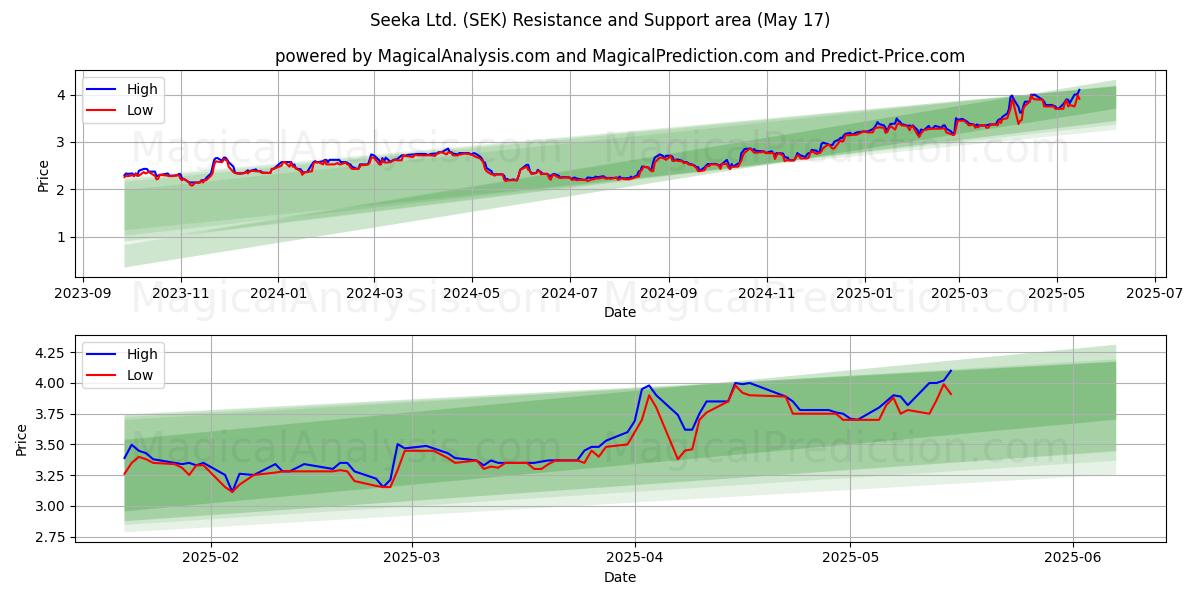The image size is (1200, 600).
Task: Click the 'Date' x-axis label of bottom chart
Action: click(620, 577)
